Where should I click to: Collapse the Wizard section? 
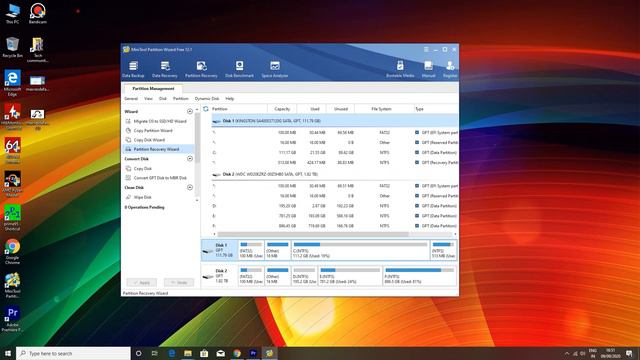click(190, 111)
